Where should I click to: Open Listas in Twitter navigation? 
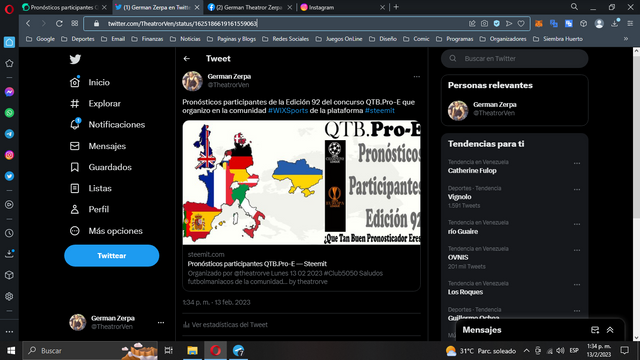(91, 188)
